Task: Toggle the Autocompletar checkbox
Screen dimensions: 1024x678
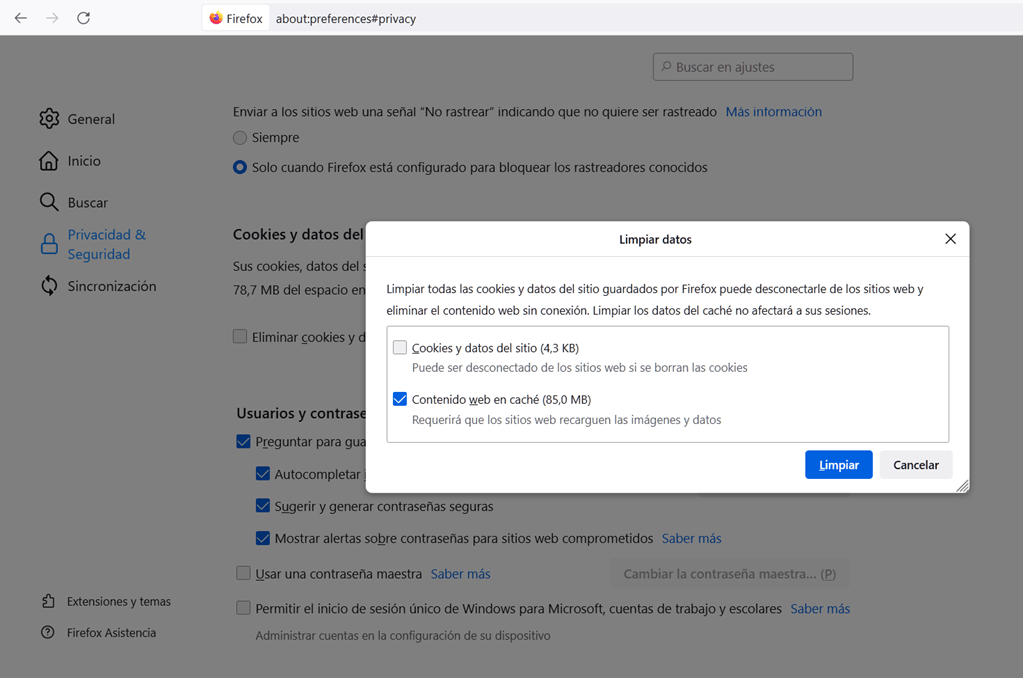Action: (263, 474)
